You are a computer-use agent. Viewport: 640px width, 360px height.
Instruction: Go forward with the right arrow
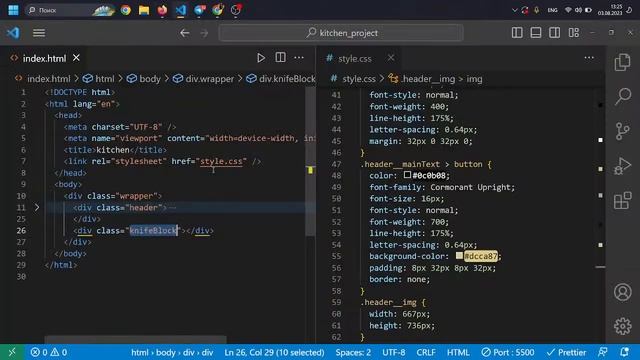pos(204,33)
